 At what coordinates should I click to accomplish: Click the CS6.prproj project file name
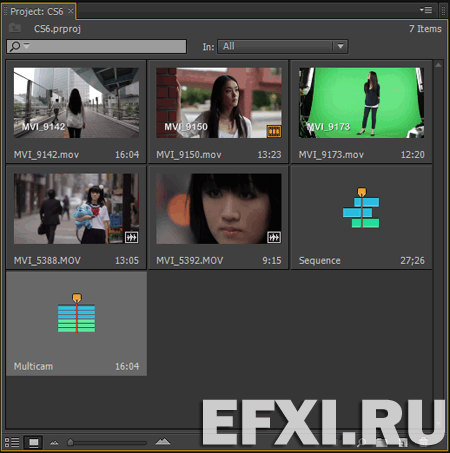tap(57, 29)
